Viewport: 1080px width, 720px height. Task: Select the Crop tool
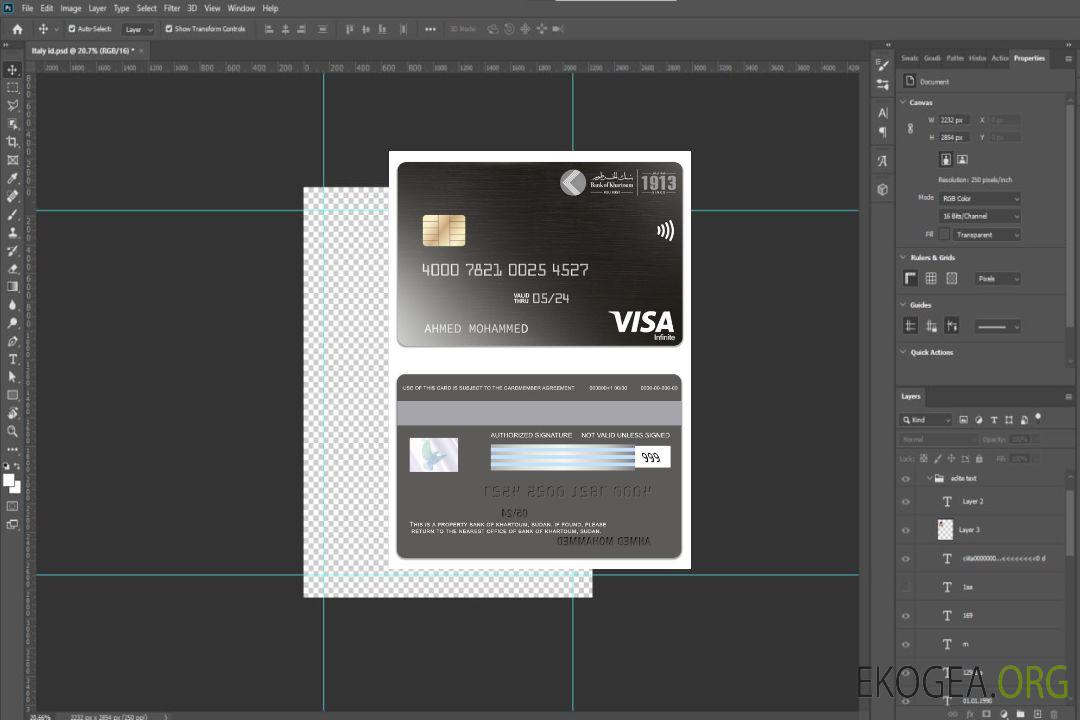tap(12, 142)
